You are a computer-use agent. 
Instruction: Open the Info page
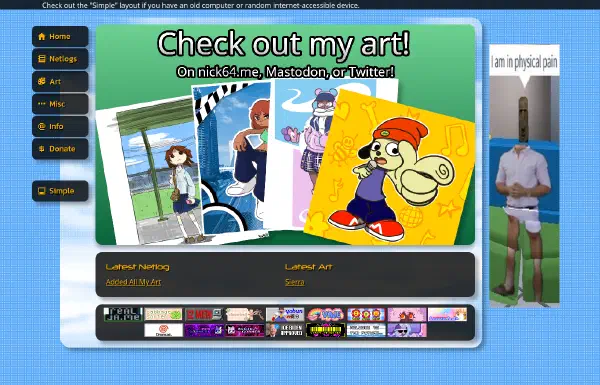(x=60, y=126)
